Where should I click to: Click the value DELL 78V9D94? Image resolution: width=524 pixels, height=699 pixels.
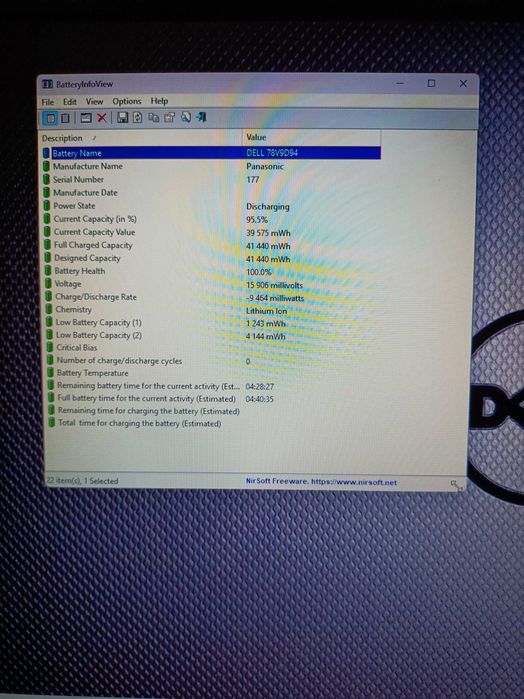(272, 152)
